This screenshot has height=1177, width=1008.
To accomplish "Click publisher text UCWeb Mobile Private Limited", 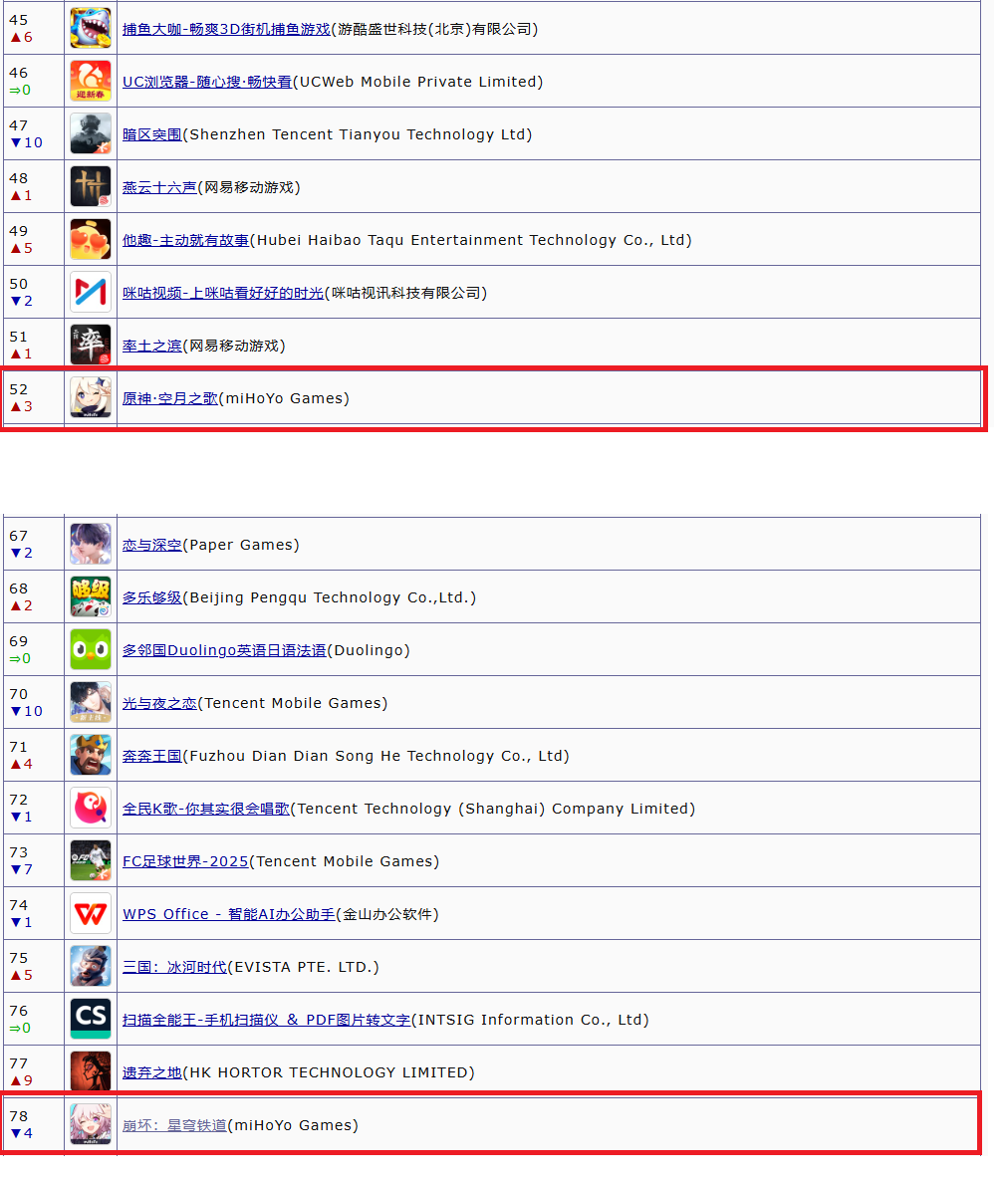I will click(x=417, y=82).
